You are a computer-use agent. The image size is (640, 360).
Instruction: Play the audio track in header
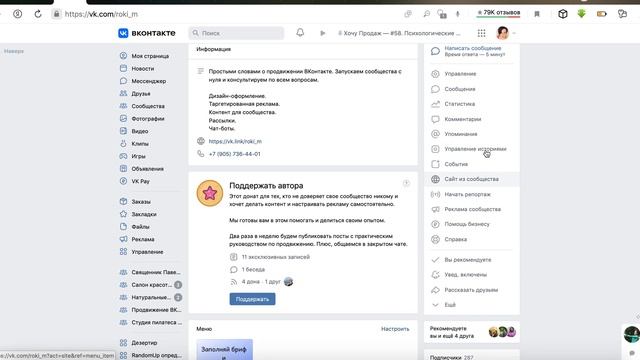tap(322, 33)
